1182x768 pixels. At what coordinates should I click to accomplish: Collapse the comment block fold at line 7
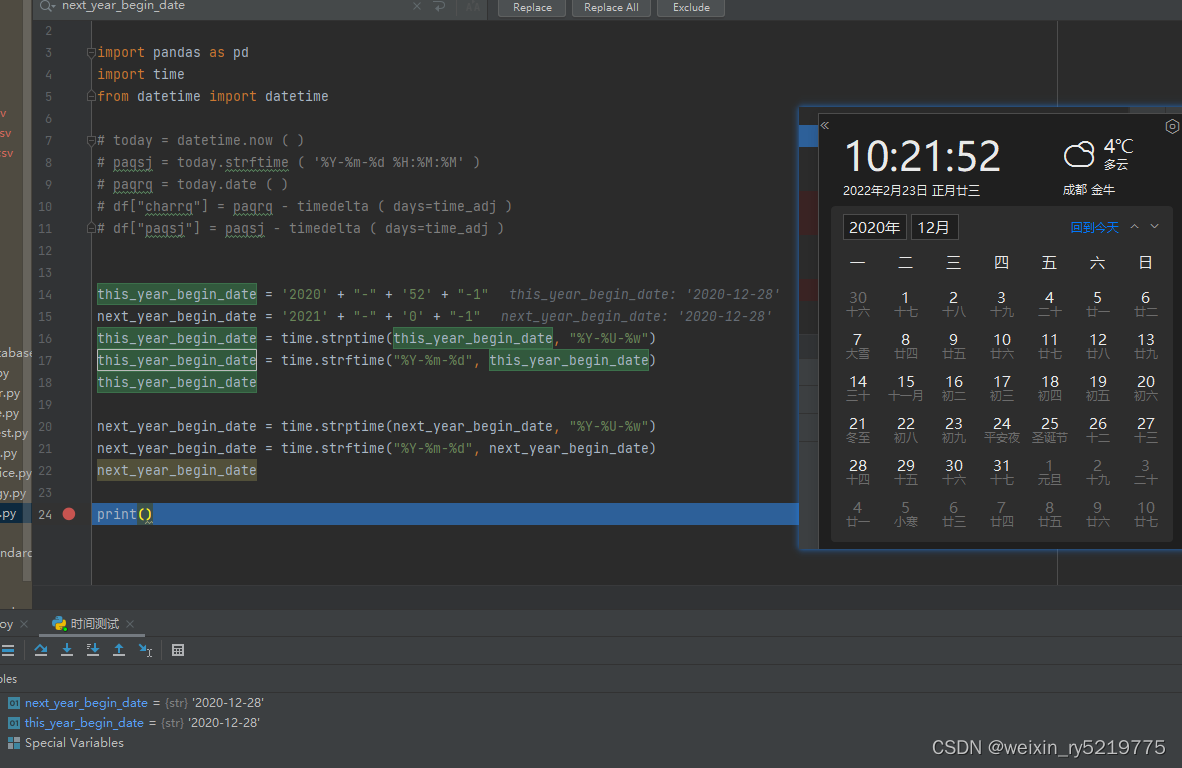[x=91, y=140]
